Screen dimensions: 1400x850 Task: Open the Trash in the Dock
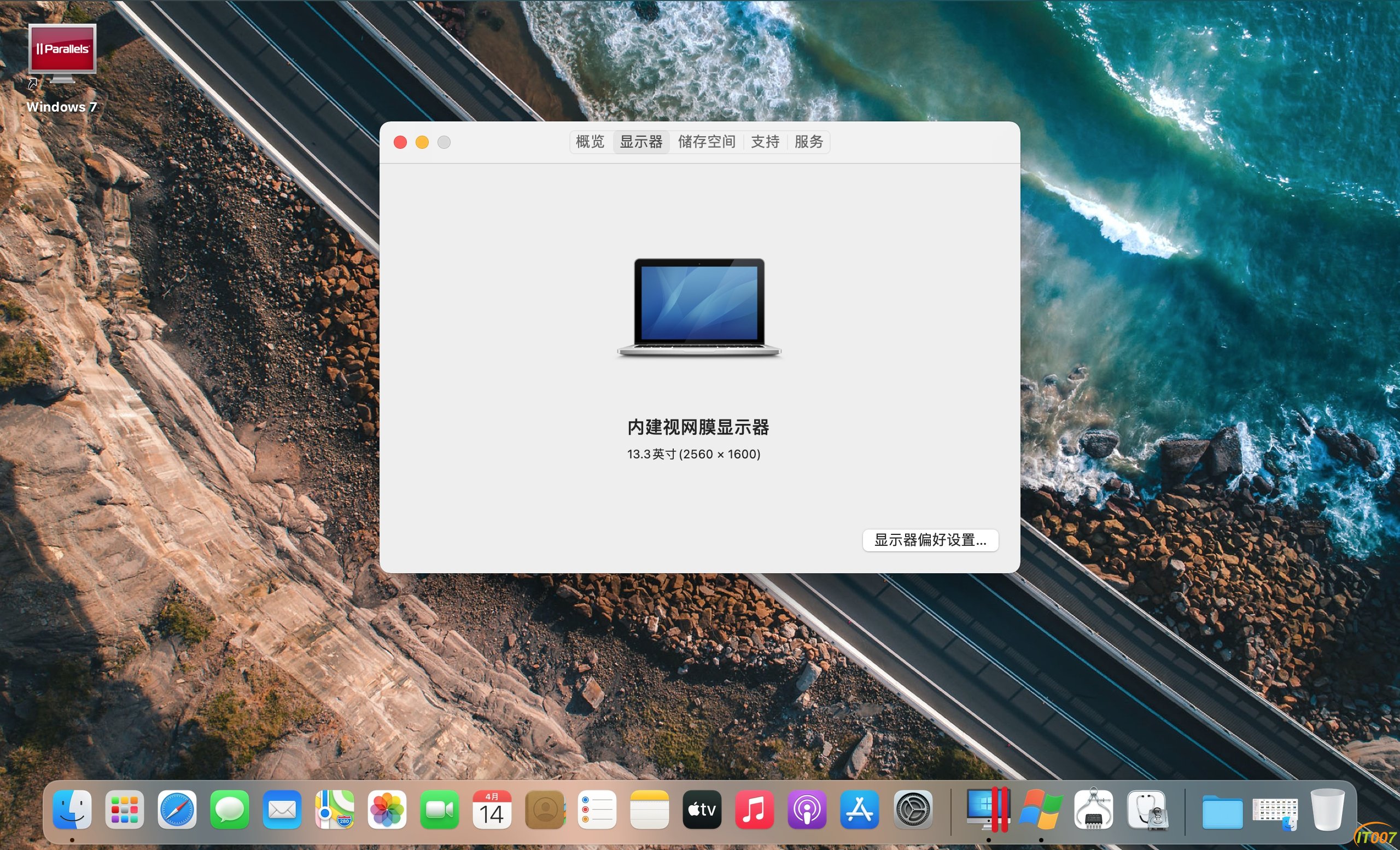click(x=1327, y=809)
